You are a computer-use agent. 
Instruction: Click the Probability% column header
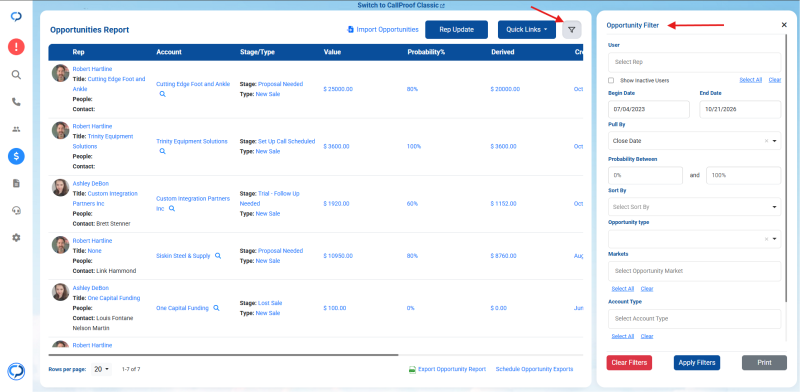coord(427,52)
